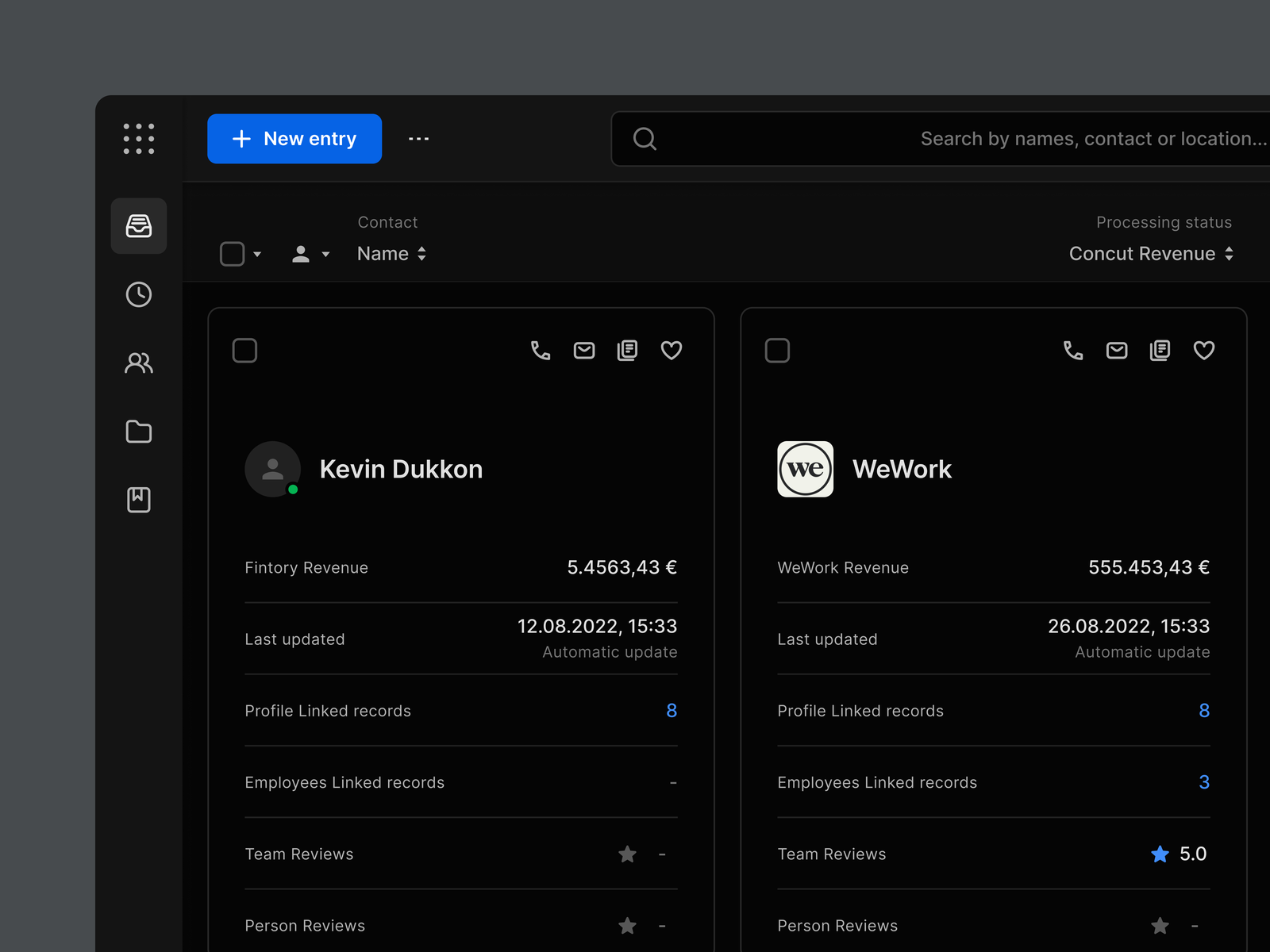Open the Concut Revenue sort dropdown
1270x952 pixels.
tap(1152, 254)
